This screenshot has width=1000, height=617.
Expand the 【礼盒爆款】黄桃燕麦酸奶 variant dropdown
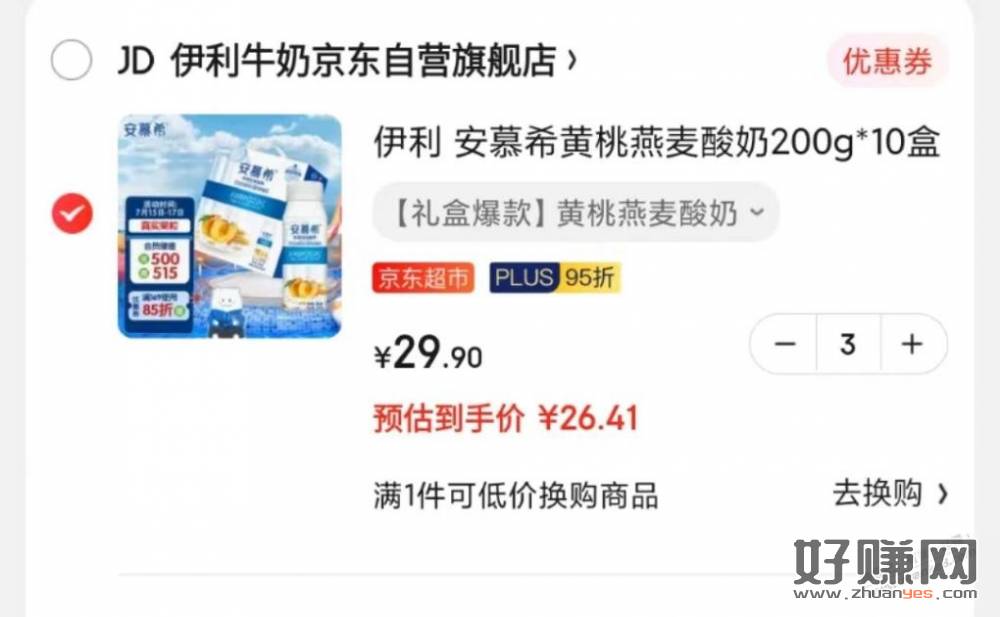click(x=575, y=212)
